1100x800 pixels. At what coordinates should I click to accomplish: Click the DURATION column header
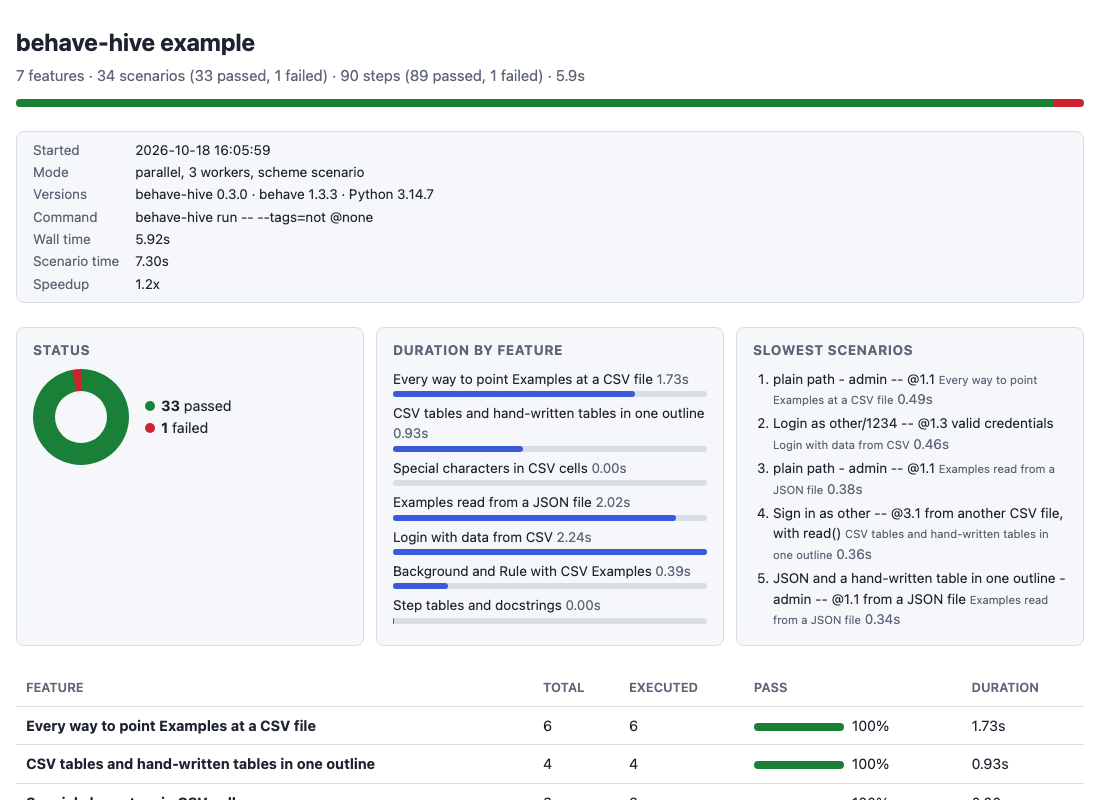click(1005, 688)
